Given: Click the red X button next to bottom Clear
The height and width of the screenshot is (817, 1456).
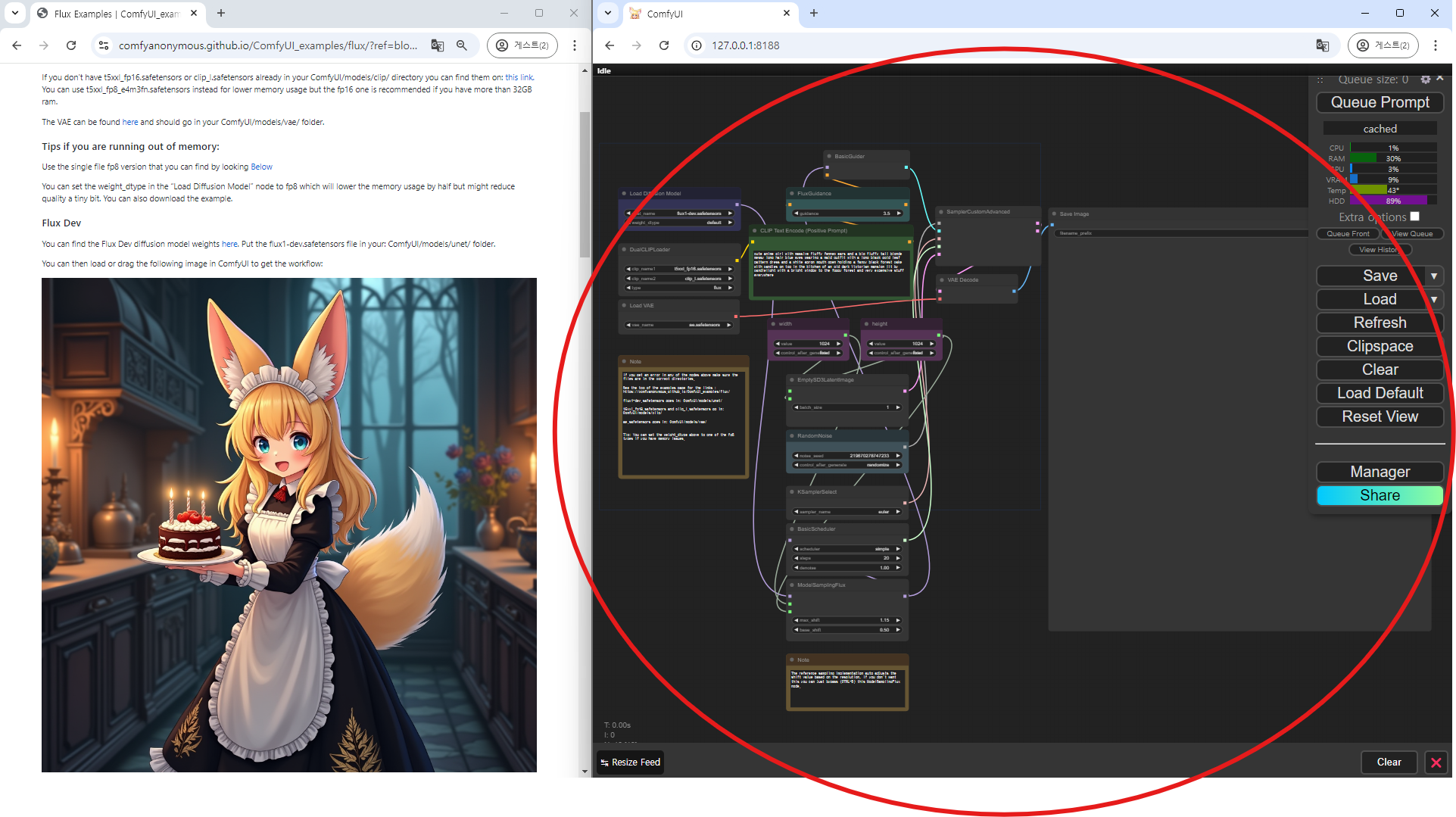Looking at the screenshot, I should [x=1436, y=762].
